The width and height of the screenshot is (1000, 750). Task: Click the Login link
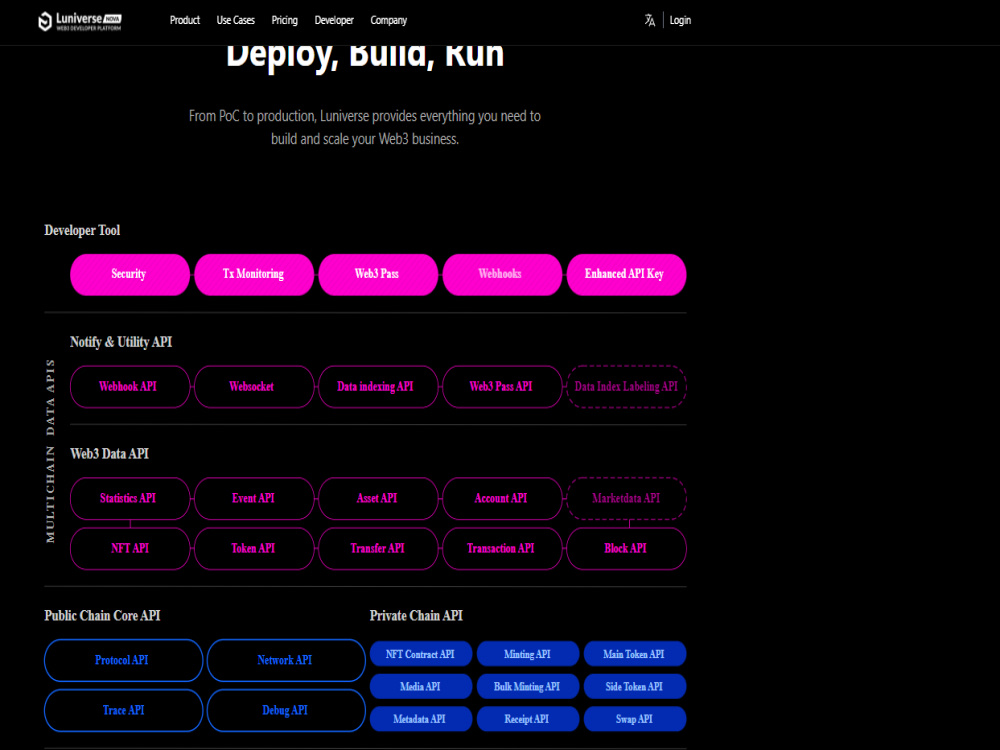pyautogui.click(x=680, y=20)
